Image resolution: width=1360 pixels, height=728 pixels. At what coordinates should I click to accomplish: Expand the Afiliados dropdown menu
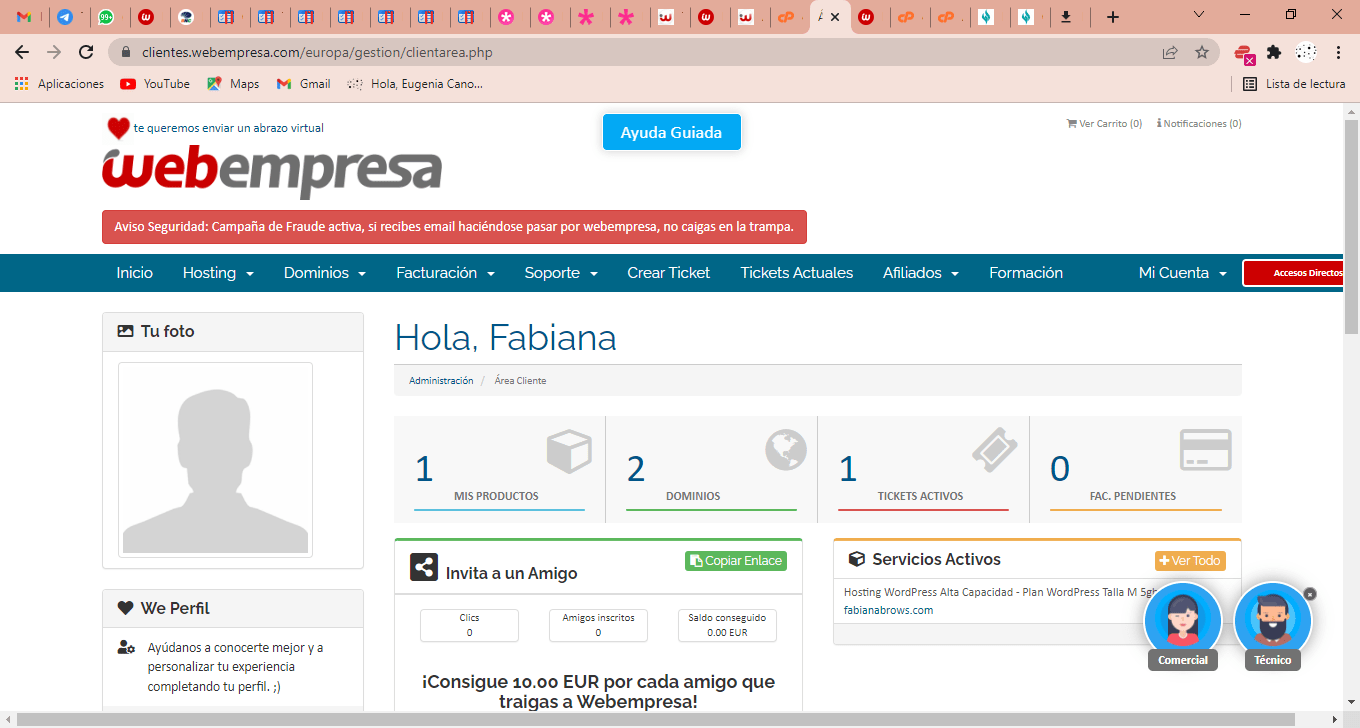(921, 273)
